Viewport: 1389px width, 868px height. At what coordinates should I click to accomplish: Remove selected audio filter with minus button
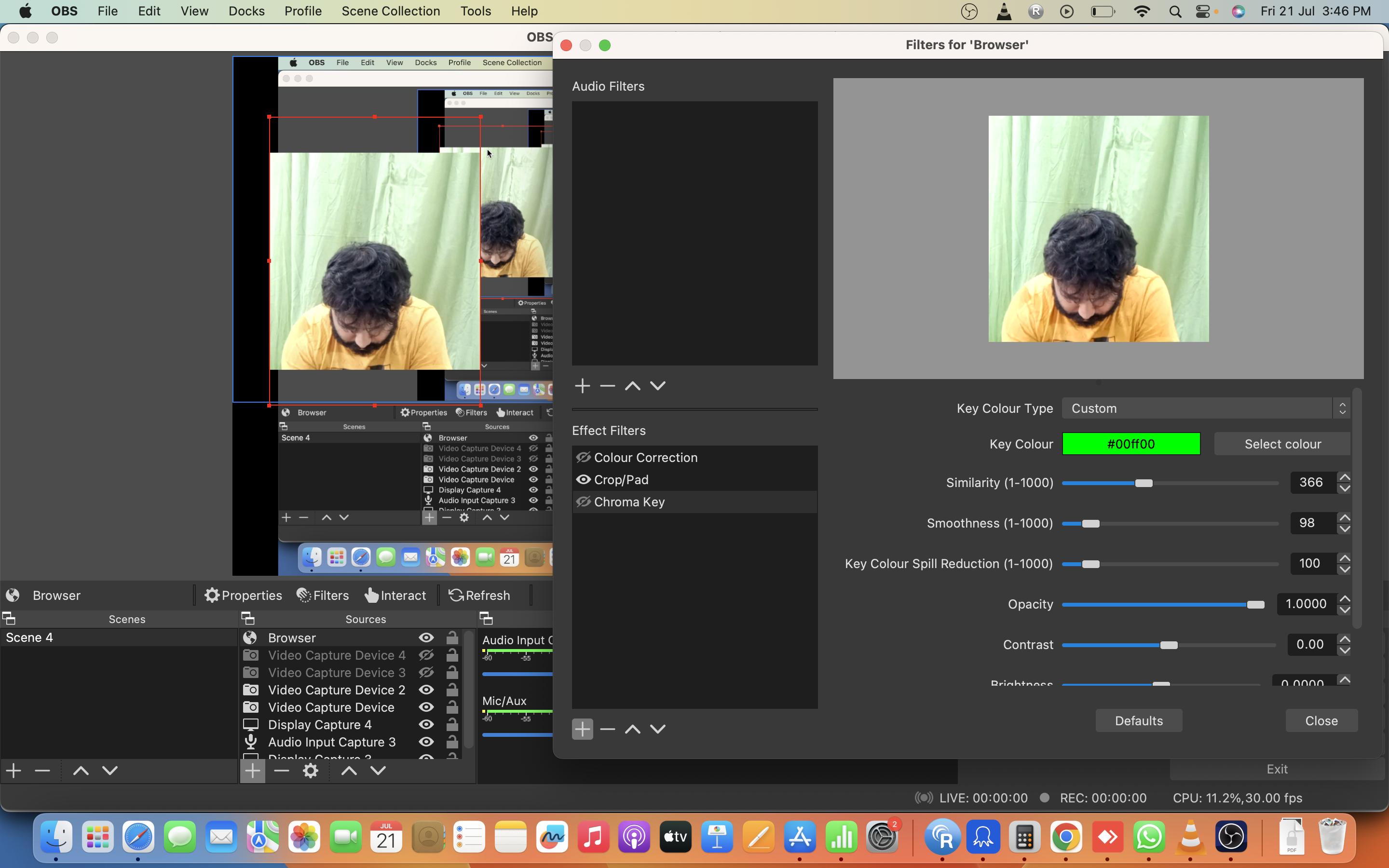(607, 386)
